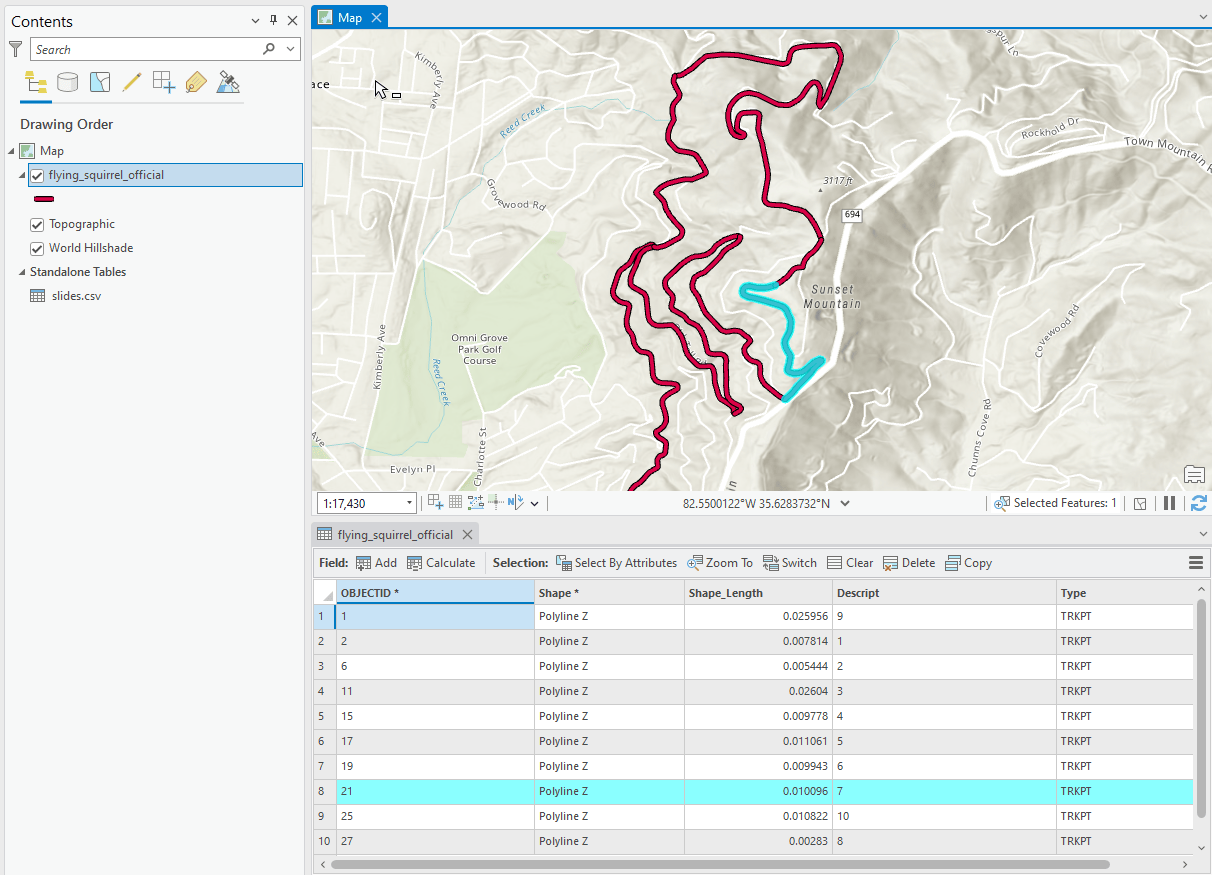Screen dimensions: 1212x875
Task: Select the row with OBJECTID 15
Action: (323, 716)
